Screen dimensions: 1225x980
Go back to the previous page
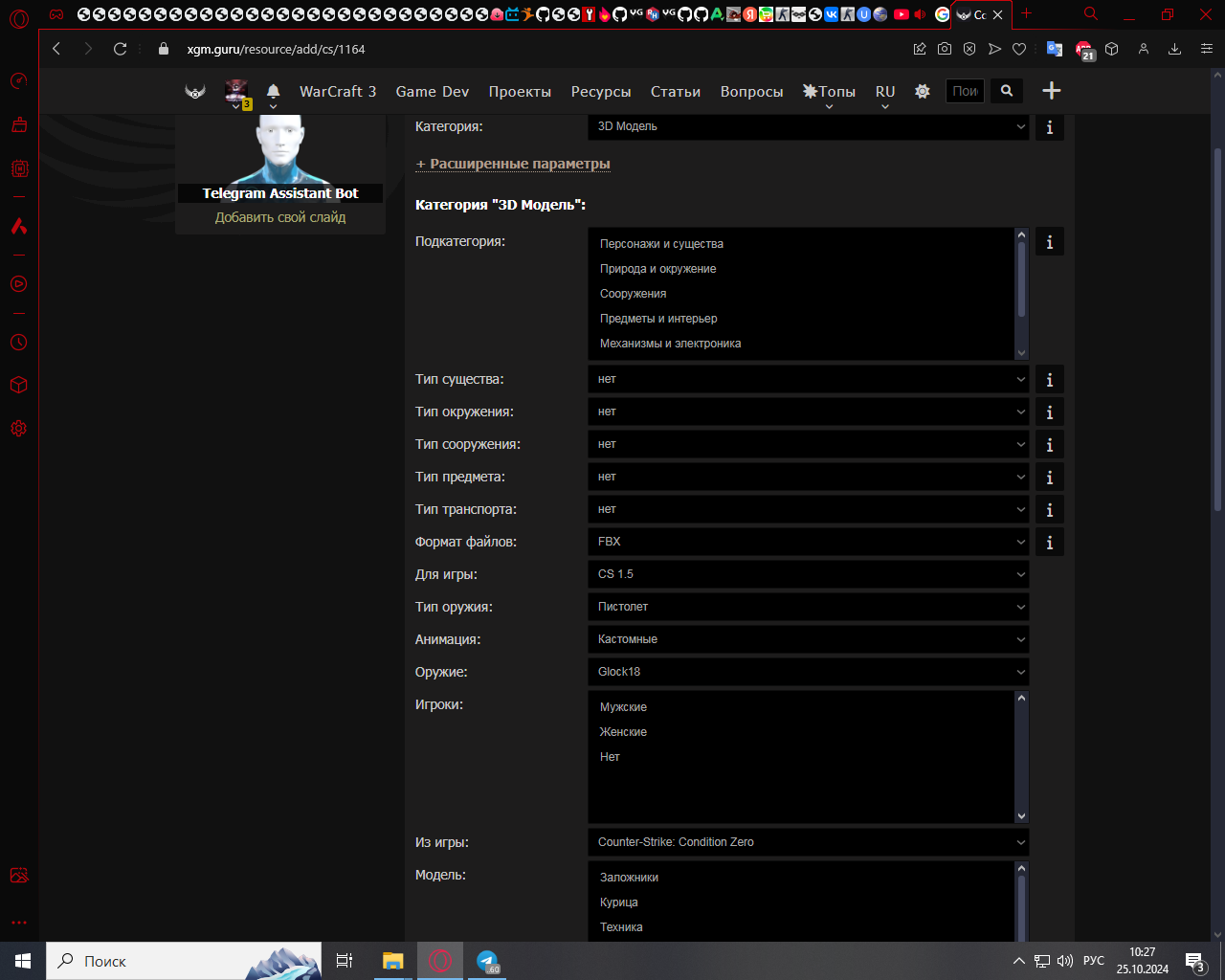click(56, 49)
